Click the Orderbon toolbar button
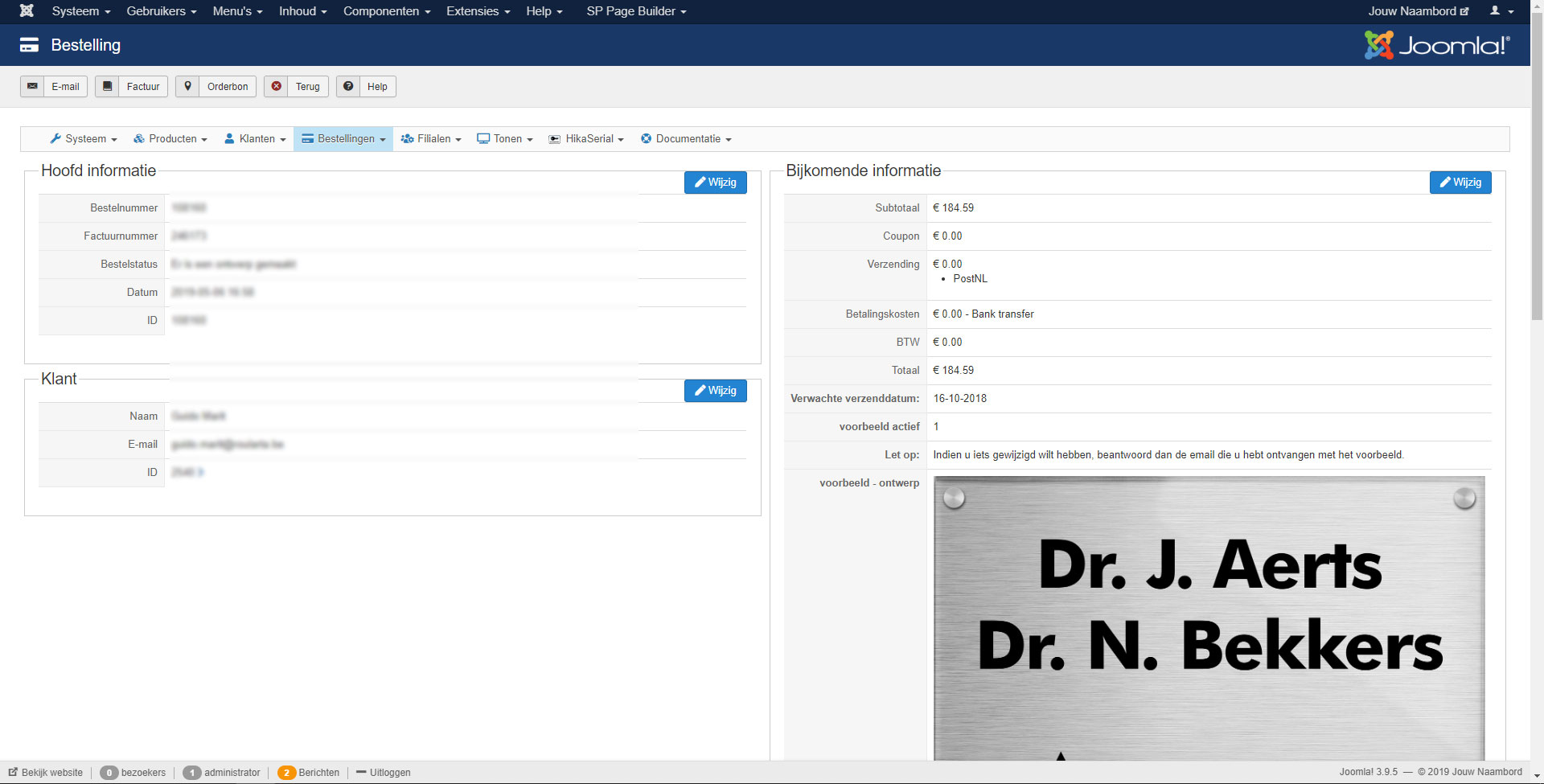 (x=216, y=86)
